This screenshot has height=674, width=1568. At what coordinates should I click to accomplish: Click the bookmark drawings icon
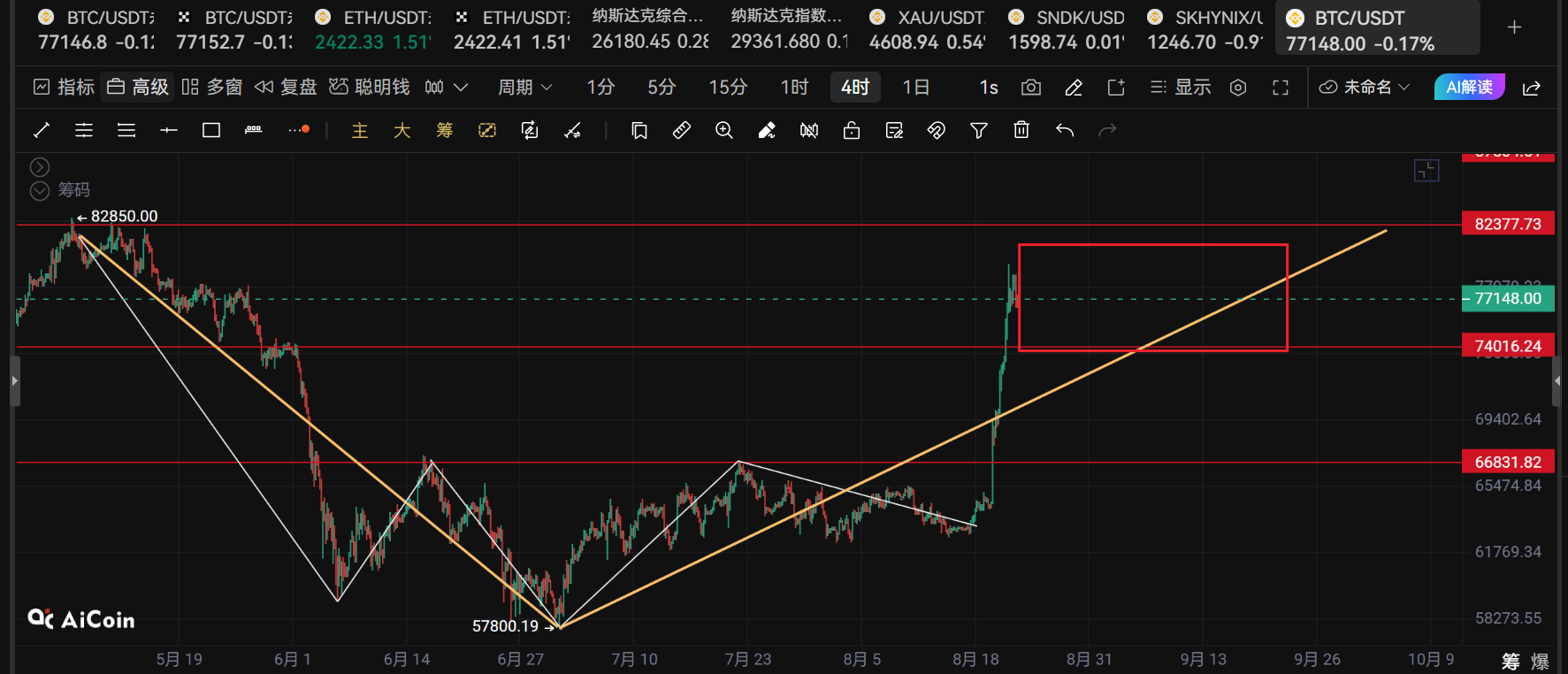tap(639, 130)
